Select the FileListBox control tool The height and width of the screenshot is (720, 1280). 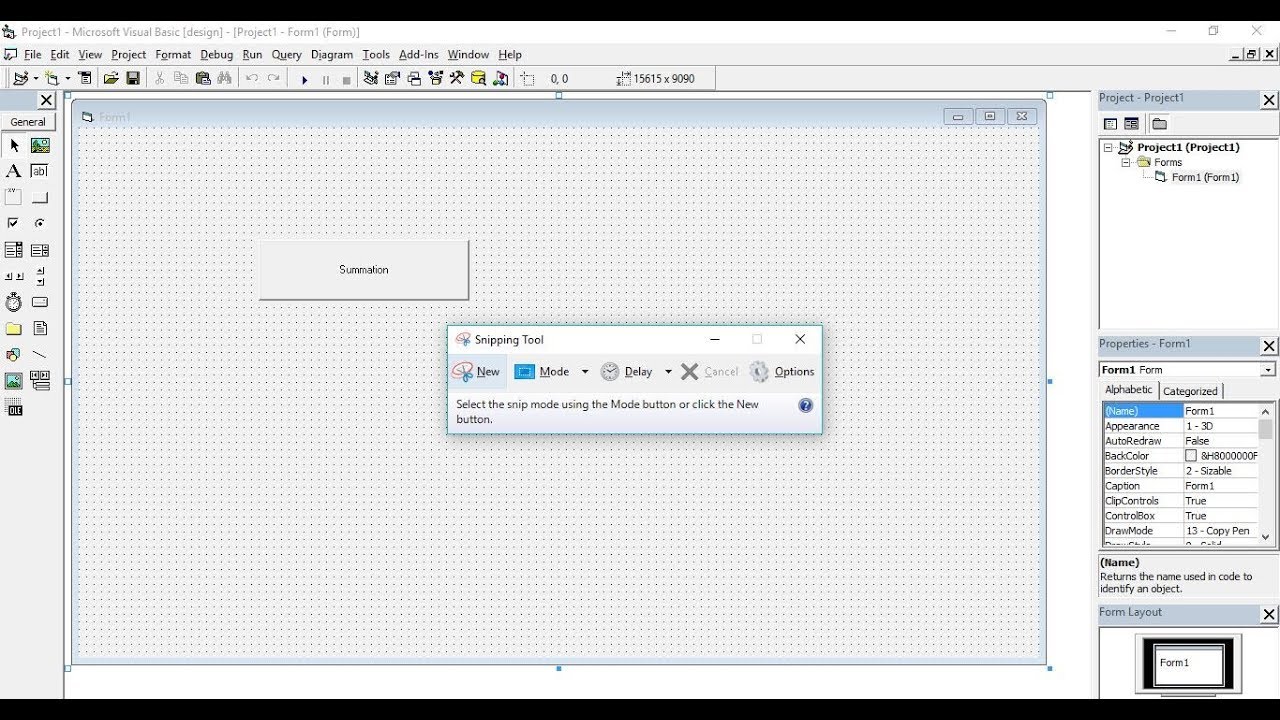coord(40,328)
